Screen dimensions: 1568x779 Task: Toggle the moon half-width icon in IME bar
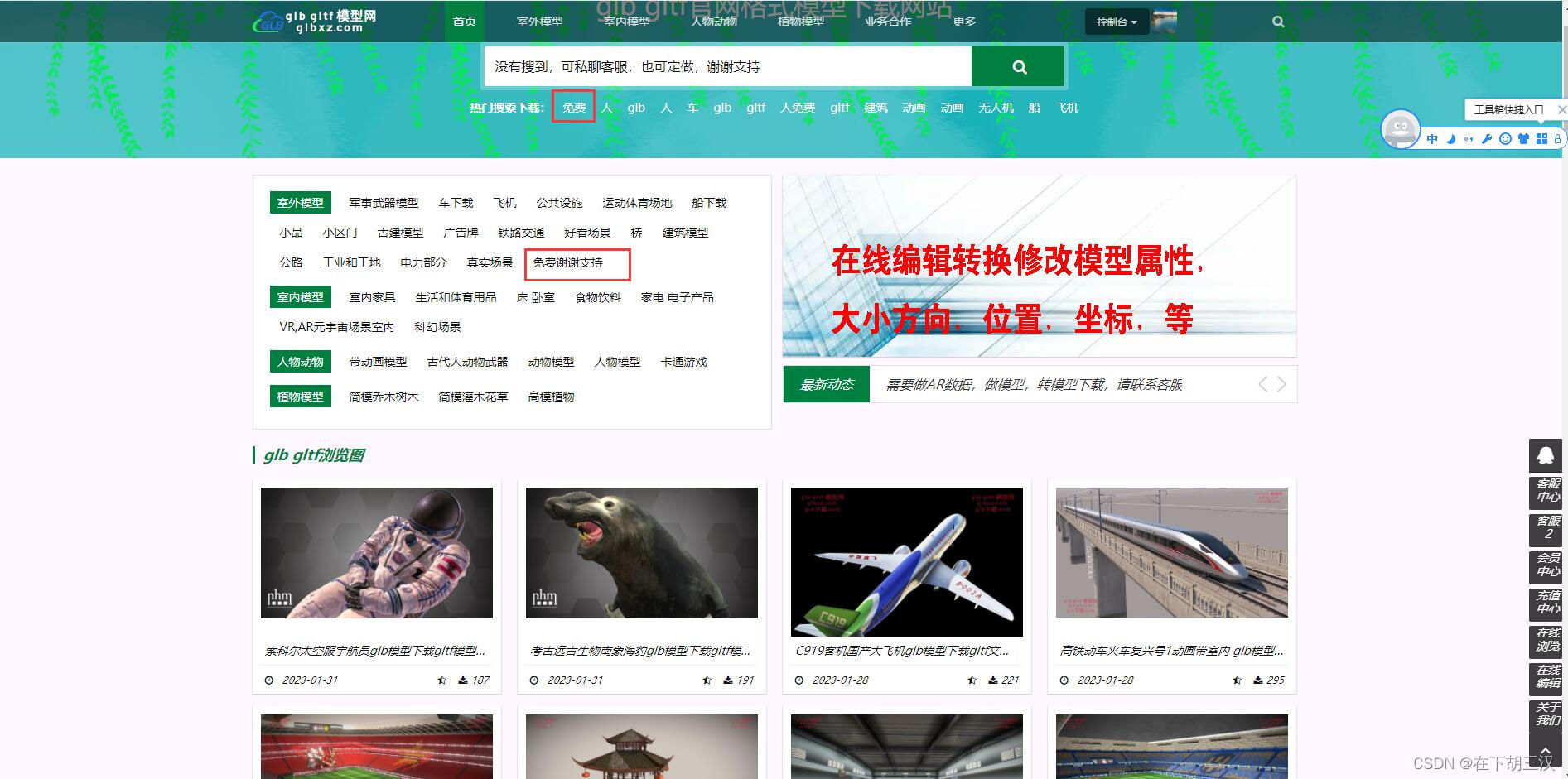1450,139
